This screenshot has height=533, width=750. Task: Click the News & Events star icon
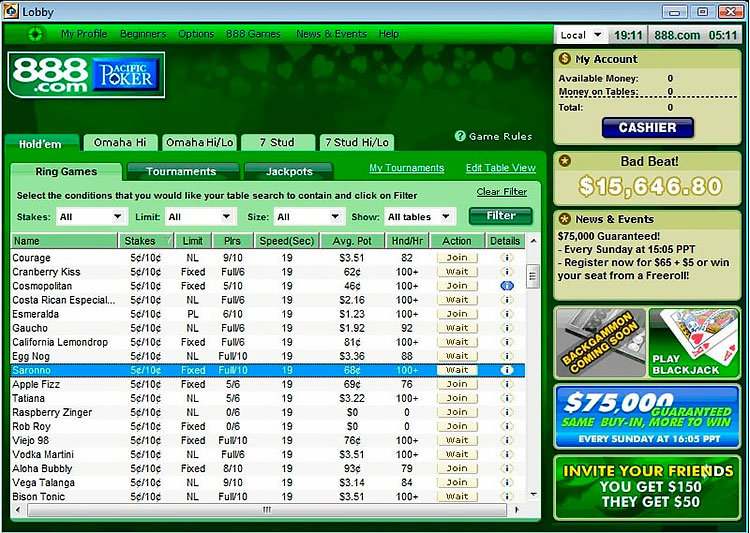click(x=564, y=219)
